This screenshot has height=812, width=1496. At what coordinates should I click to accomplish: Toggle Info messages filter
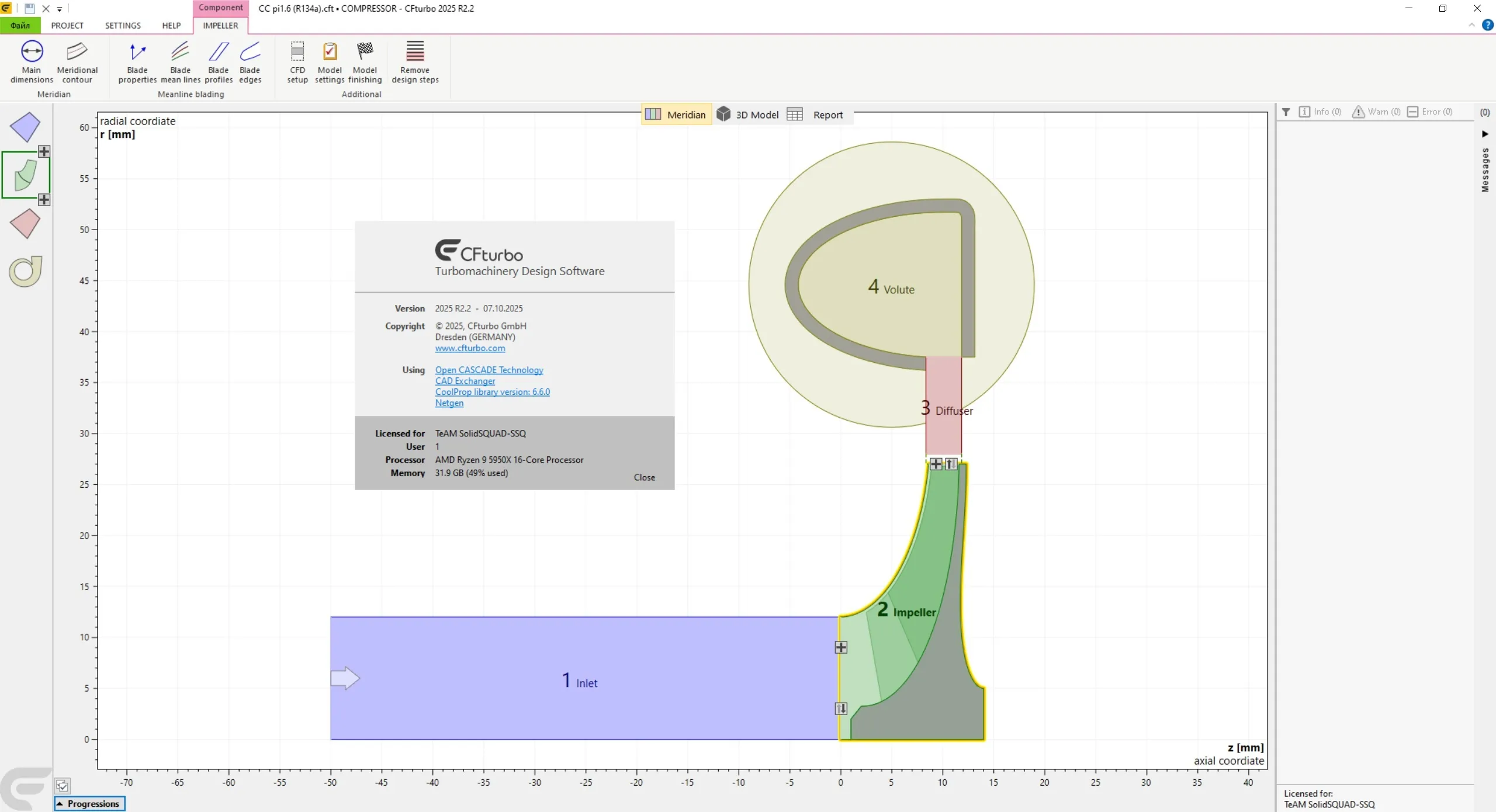tap(1320, 112)
